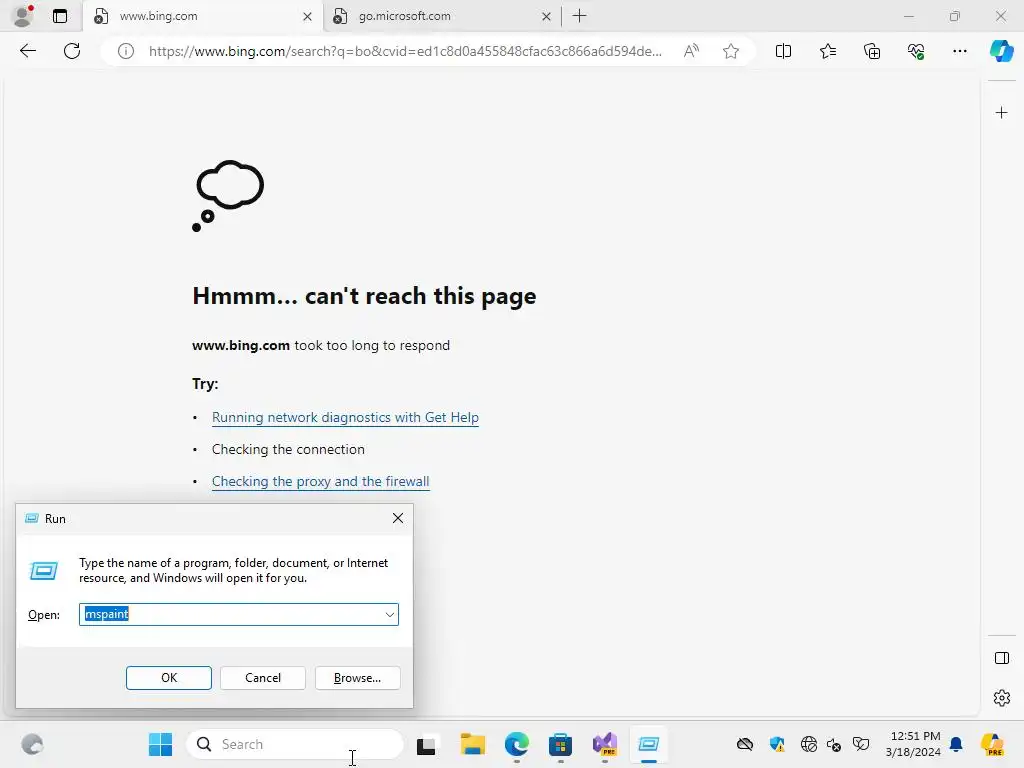This screenshot has width=1024, height=768.
Task: Open Read aloud in address bar
Action: pyautogui.click(x=691, y=51)
